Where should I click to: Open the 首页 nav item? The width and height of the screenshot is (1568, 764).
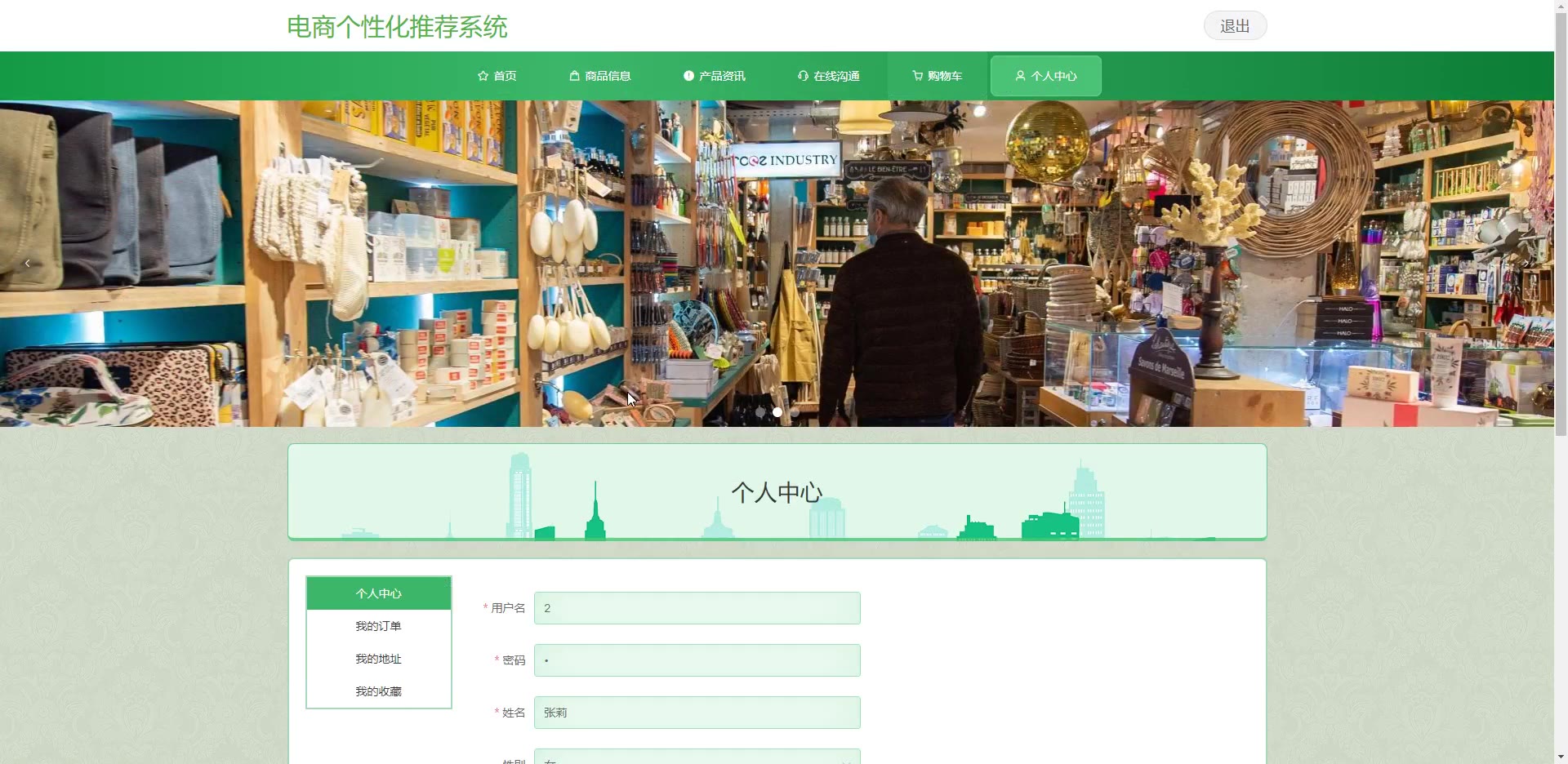(497, 76)
